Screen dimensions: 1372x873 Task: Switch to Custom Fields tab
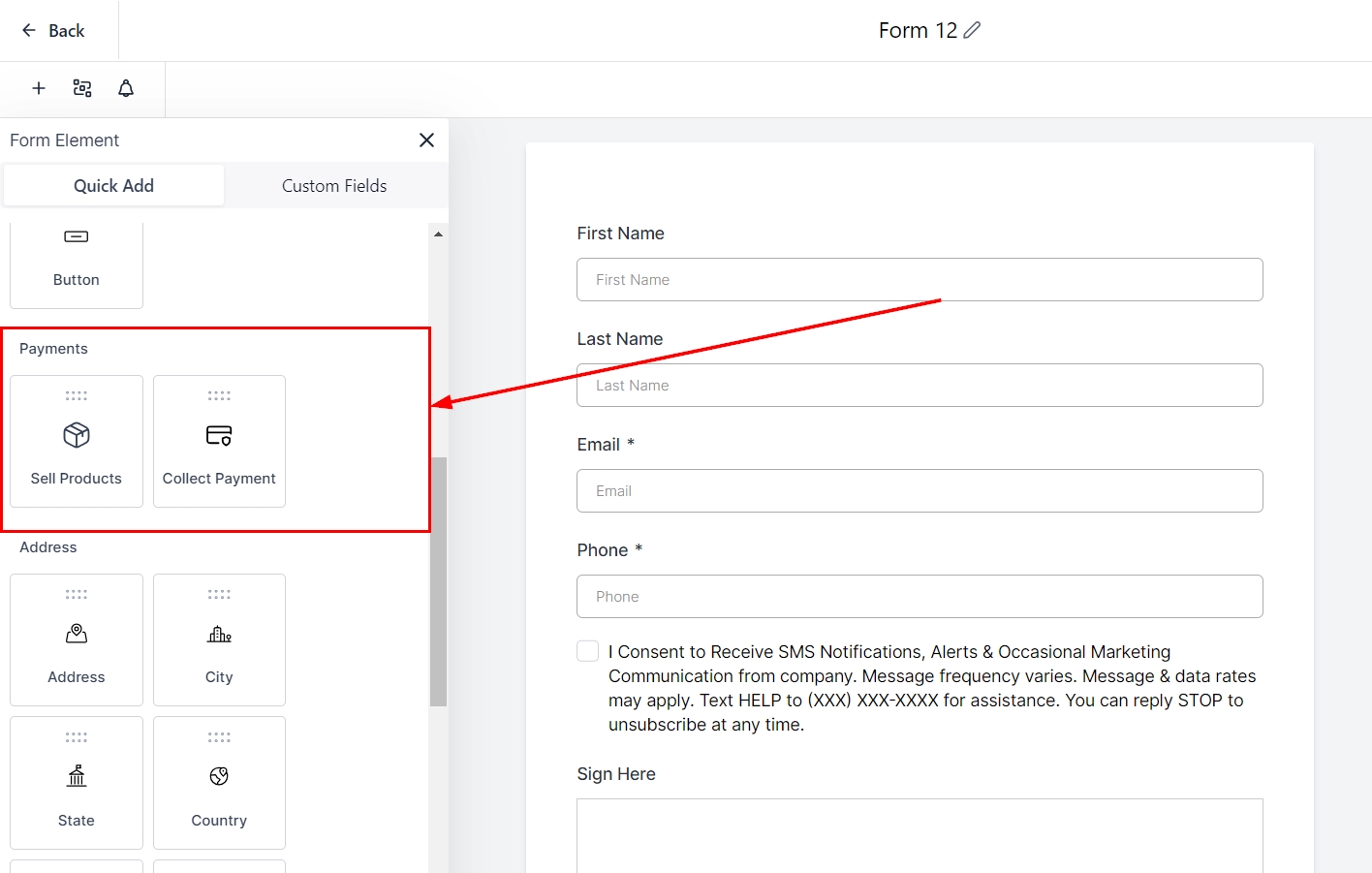[334, 186]
